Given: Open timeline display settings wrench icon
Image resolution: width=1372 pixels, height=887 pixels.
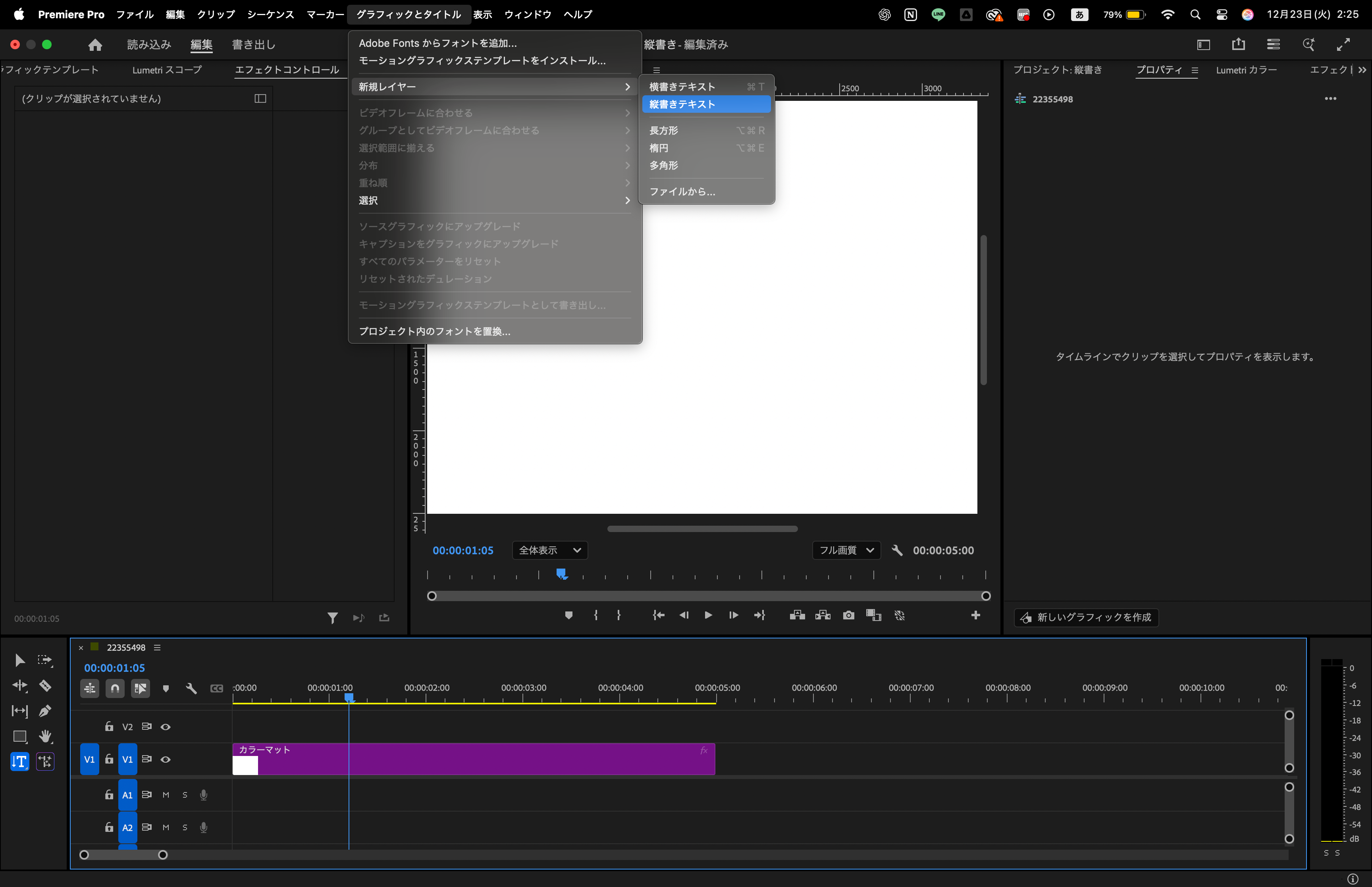Looking at the screenshot, I should [x=191, y=688].
